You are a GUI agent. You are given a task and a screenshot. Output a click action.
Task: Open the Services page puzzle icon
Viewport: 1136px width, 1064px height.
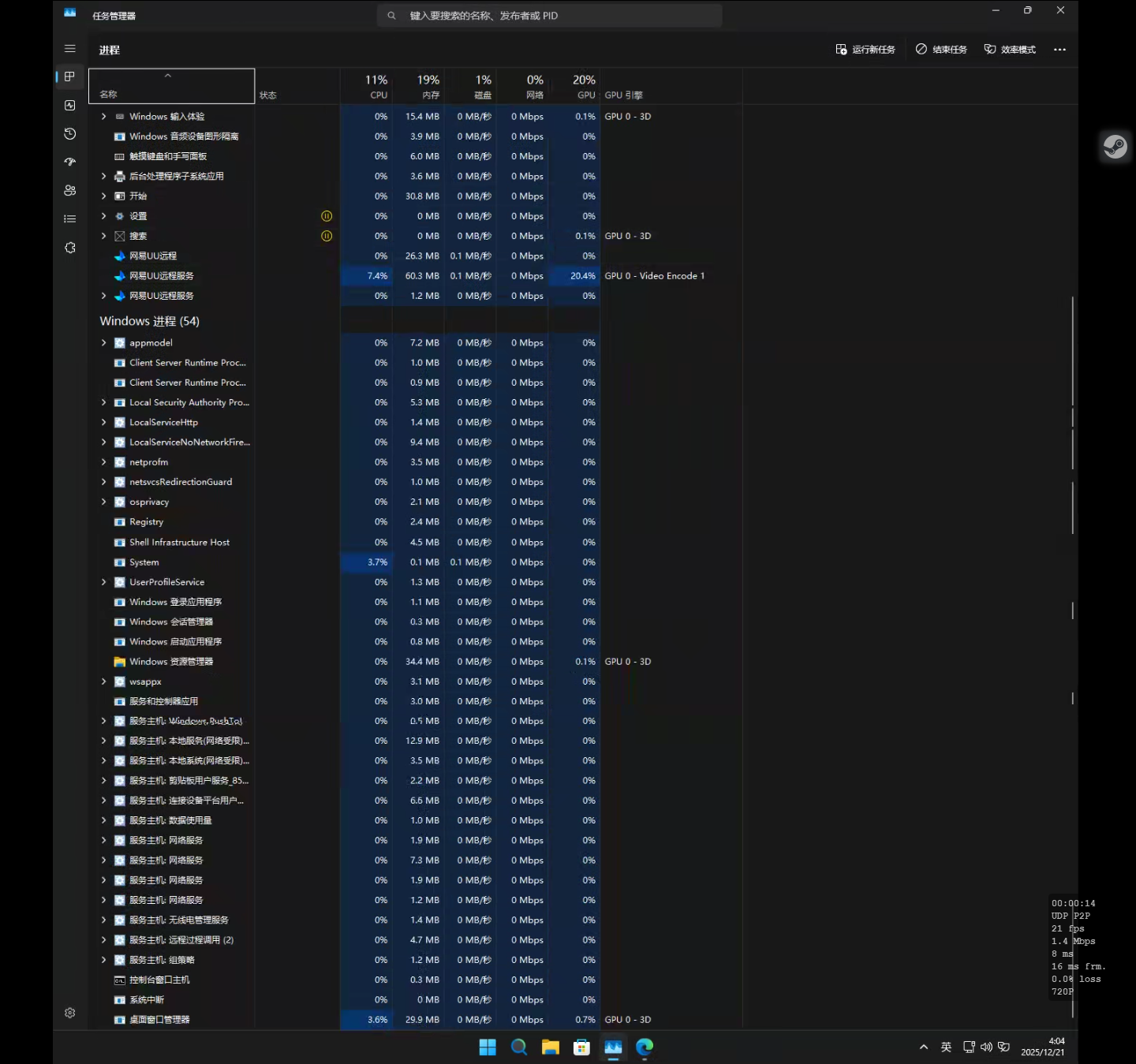69,248
